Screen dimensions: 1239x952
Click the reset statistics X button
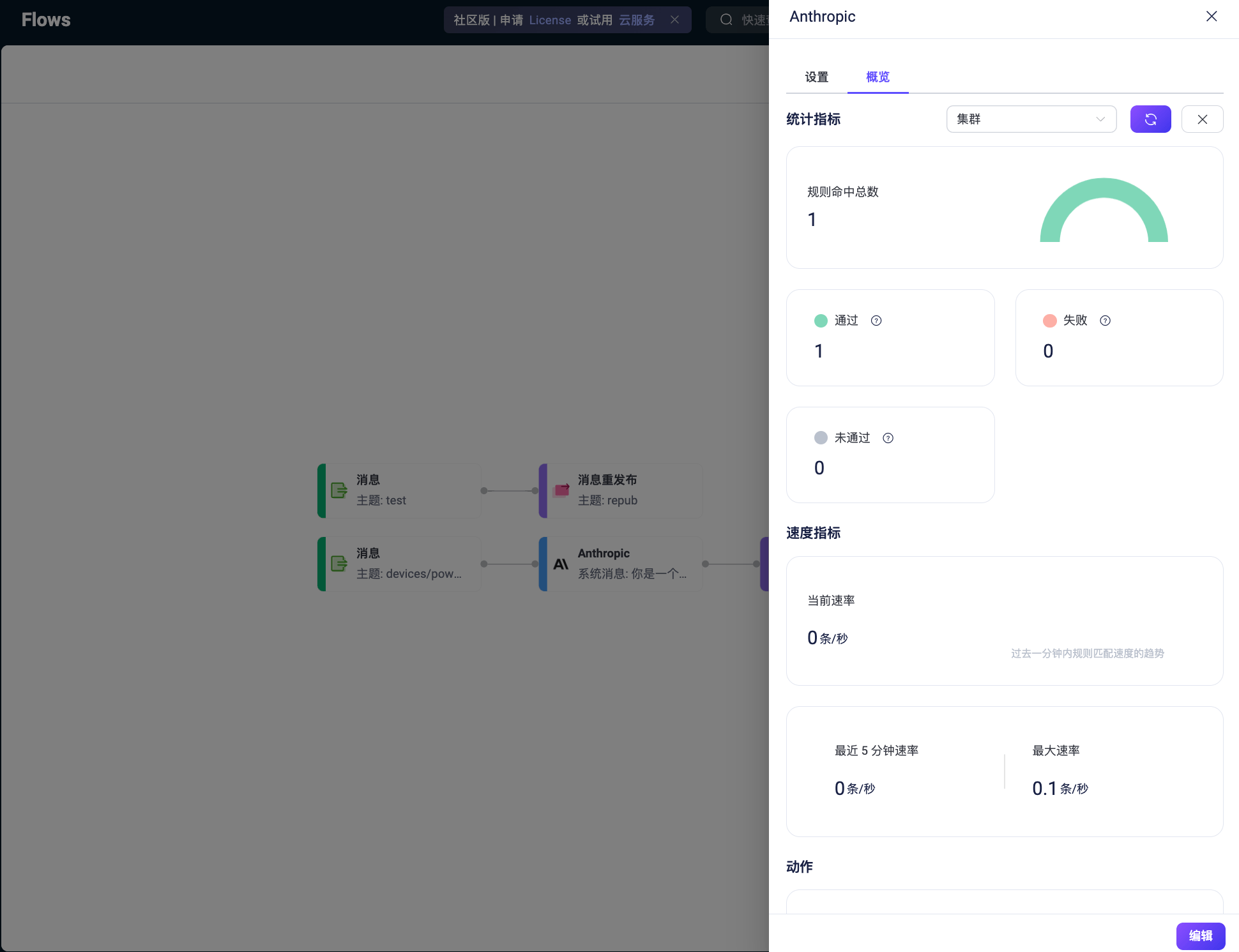(1202, 119)
